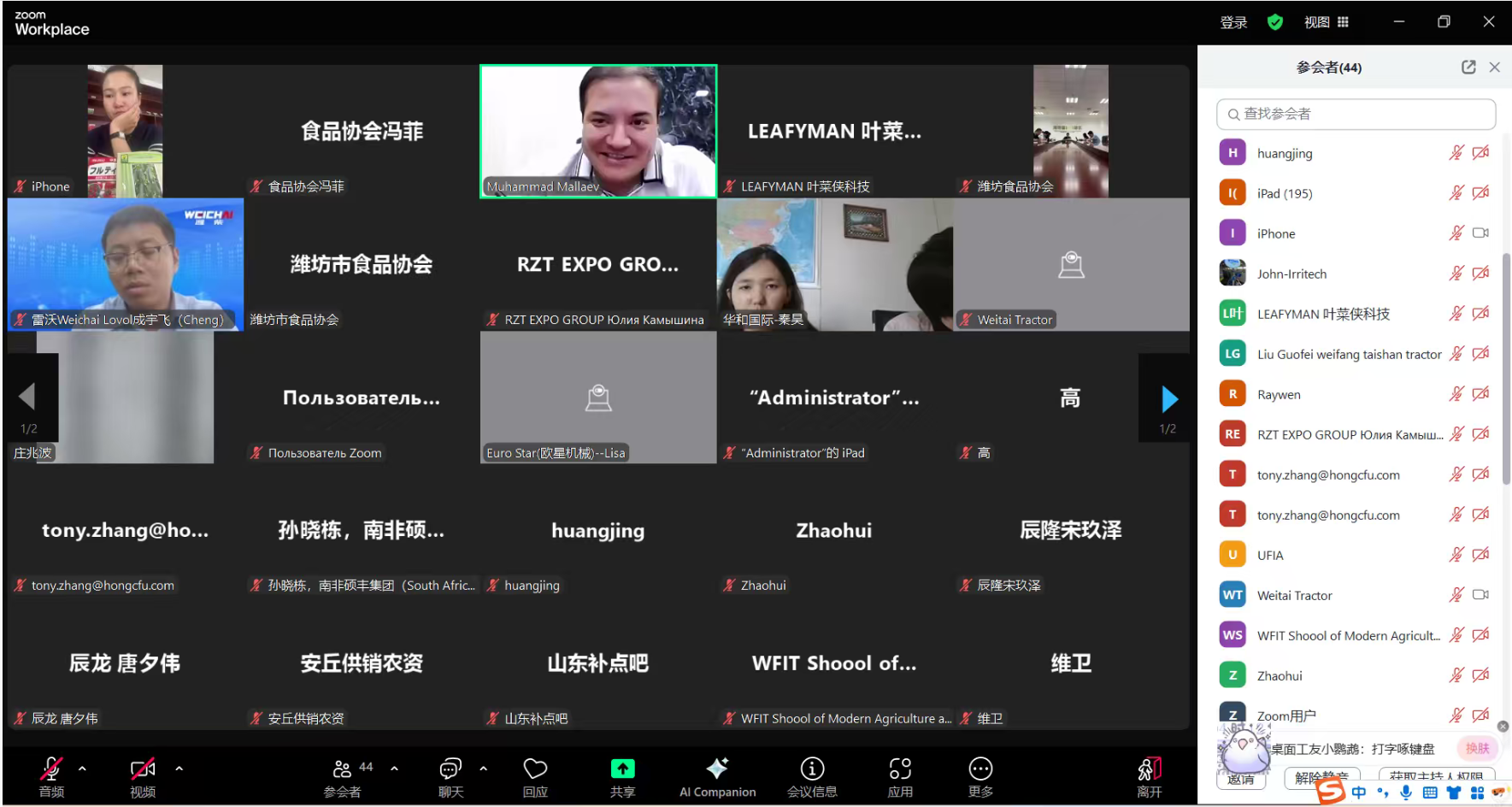
Task: Click the green 共享 share screen icon
Action: [622, 769]
